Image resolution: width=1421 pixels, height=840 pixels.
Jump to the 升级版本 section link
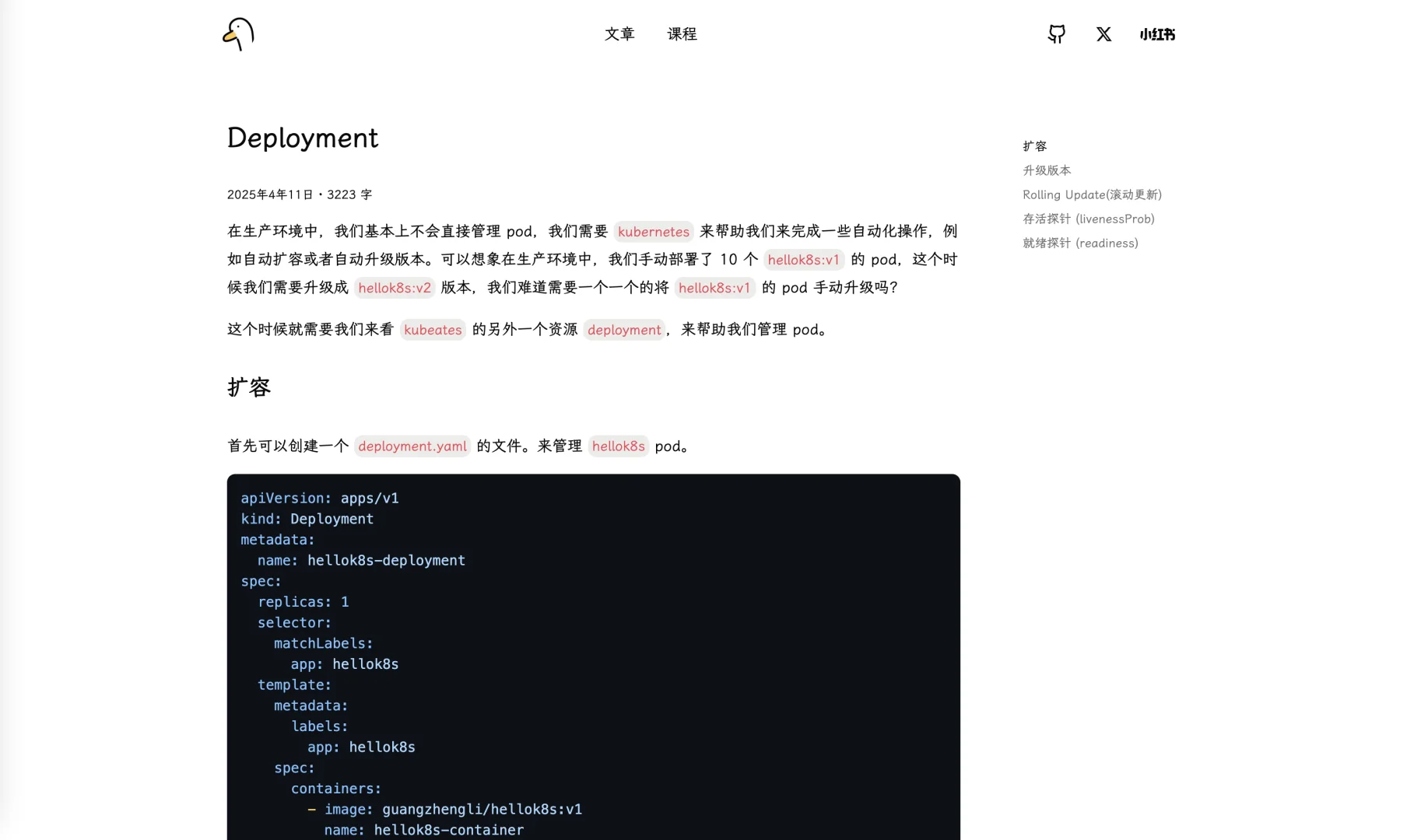tap(1046, 170)
